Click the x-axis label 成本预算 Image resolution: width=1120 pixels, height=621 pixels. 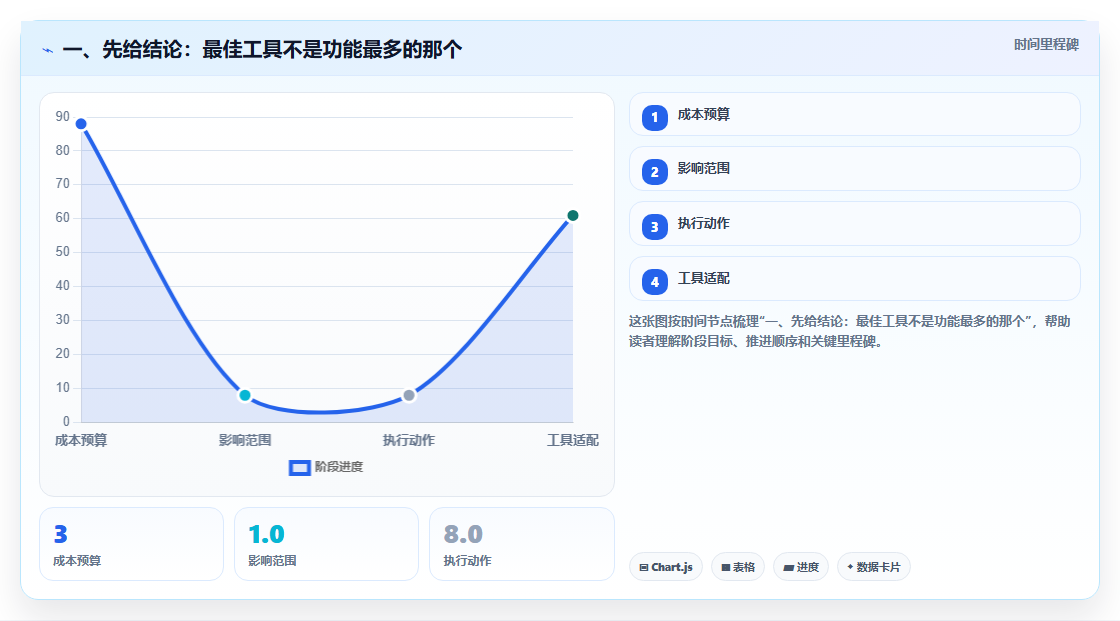point(81,440)
